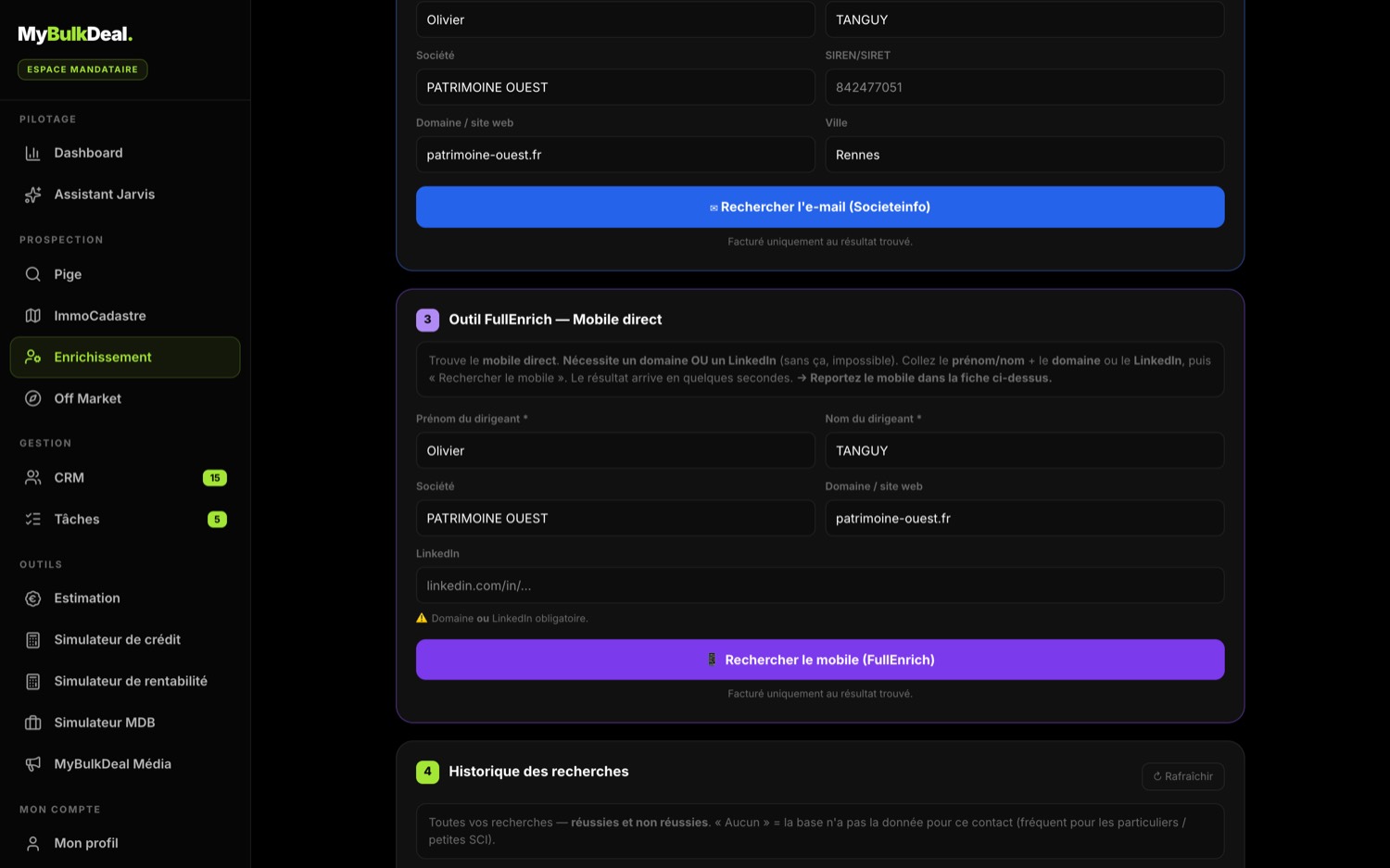Open Simulateur MDB
The width and height of the screenshot is (1390, 868).
point(125,723)
